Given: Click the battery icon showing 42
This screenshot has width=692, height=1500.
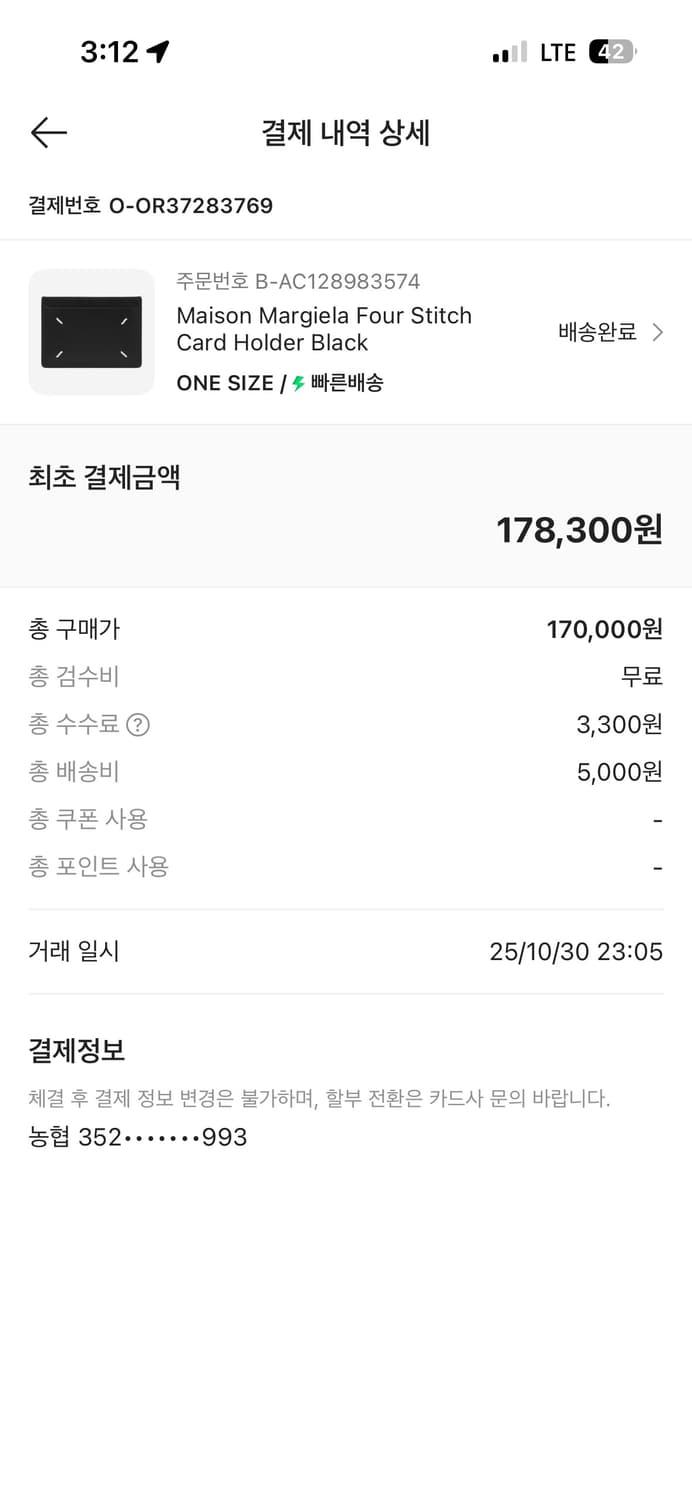Looking at the screenshot, I should click(613, 50).
